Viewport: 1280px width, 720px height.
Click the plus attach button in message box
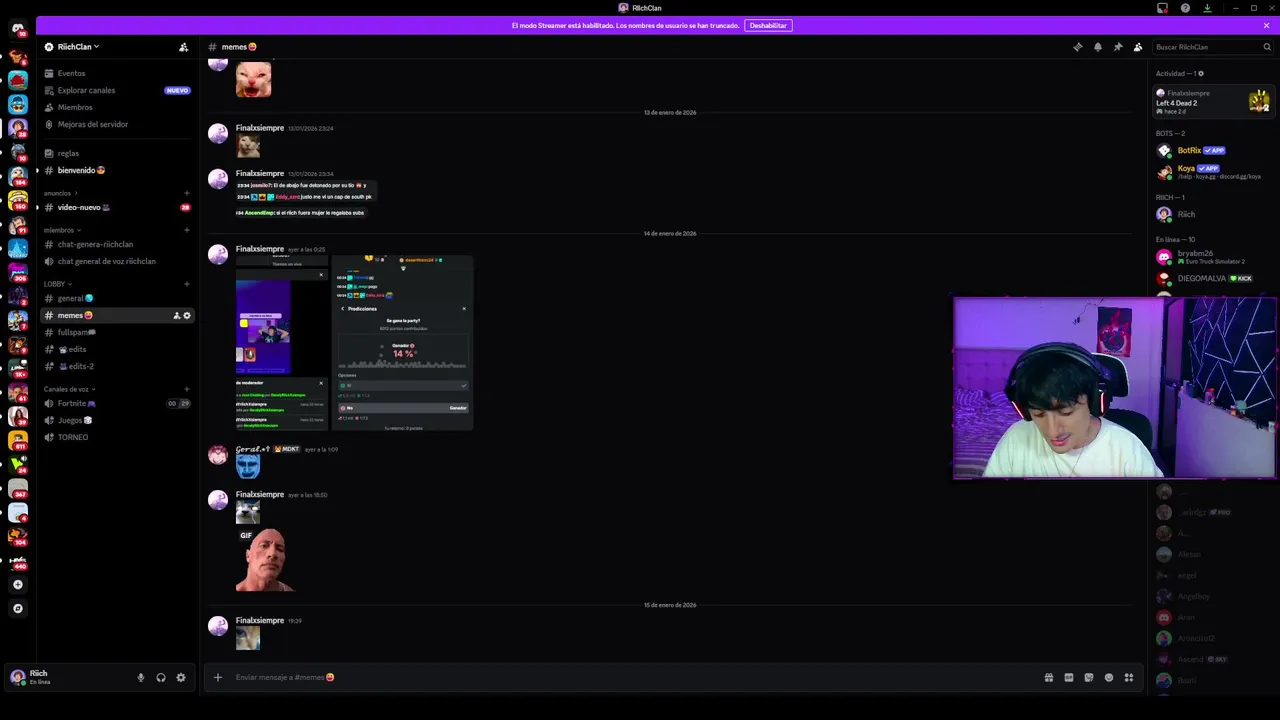tap(218, 677)
